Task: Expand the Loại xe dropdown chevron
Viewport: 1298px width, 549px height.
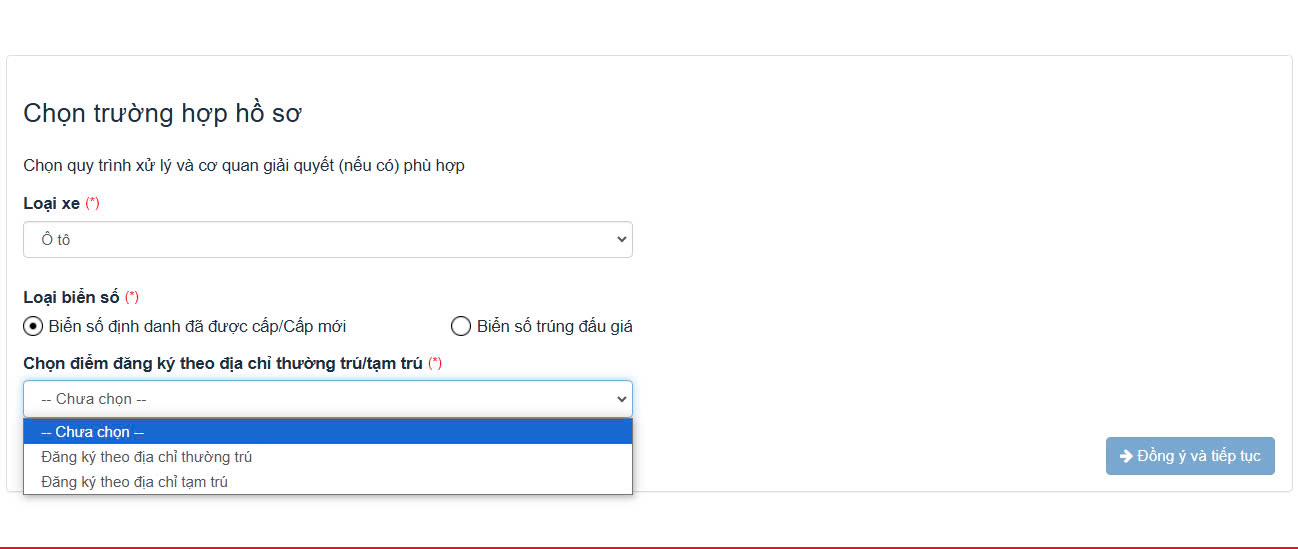Action: pos(621,240)
